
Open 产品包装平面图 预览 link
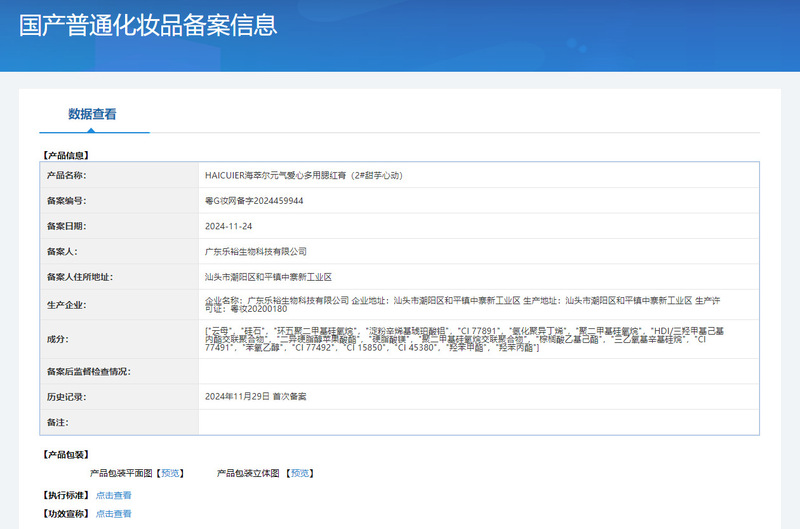click(x=170, y=473)
